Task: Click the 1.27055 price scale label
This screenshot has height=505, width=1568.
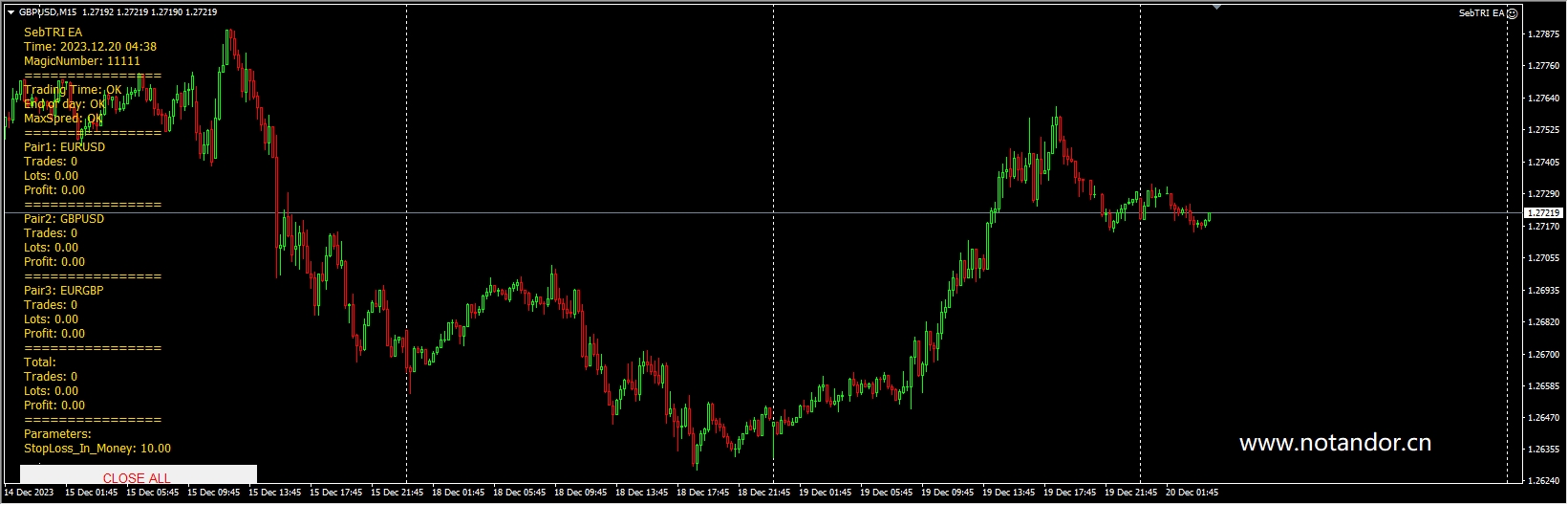Action: (x=1544, y=258)
